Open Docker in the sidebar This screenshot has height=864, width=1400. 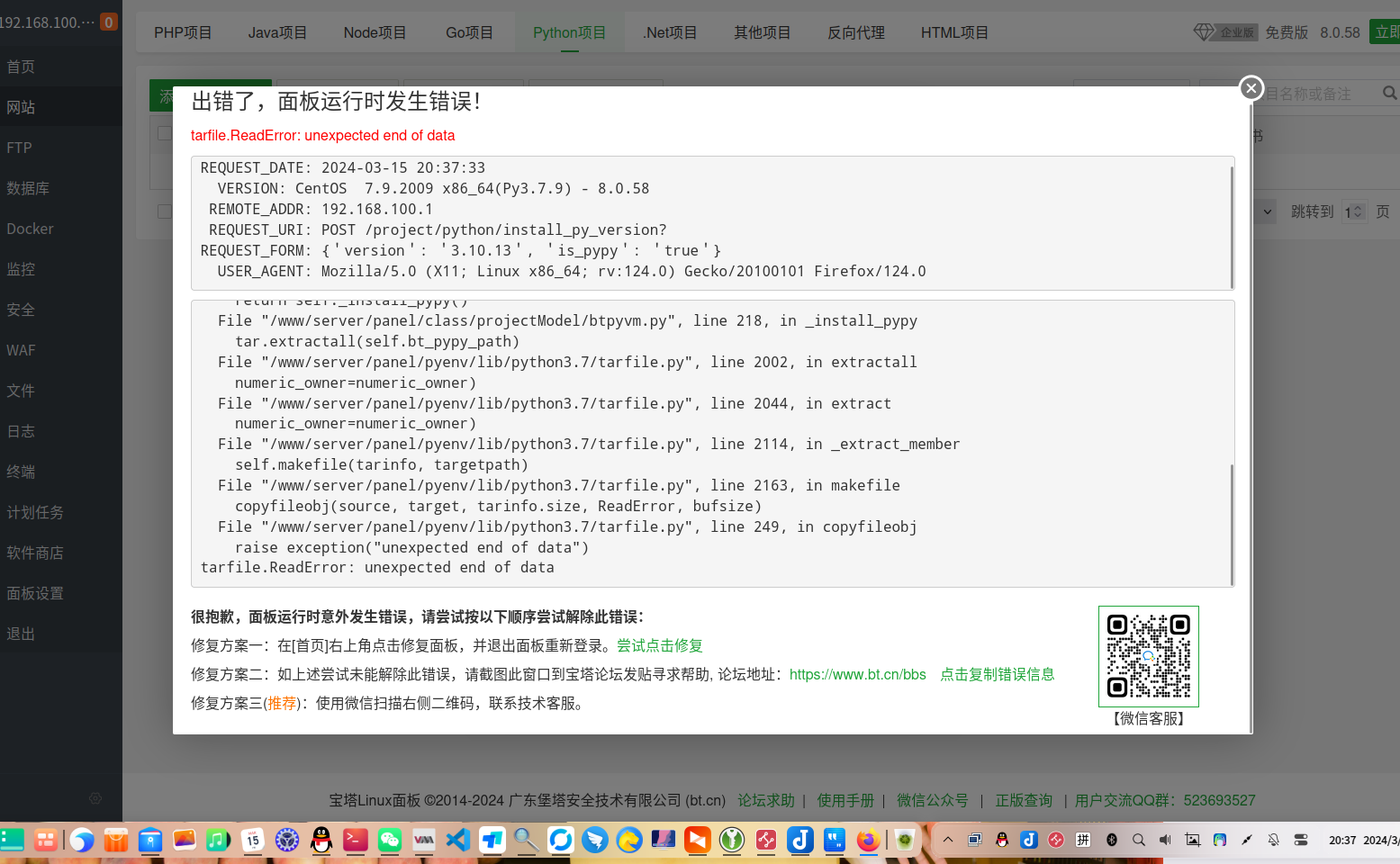pos(61,229)
